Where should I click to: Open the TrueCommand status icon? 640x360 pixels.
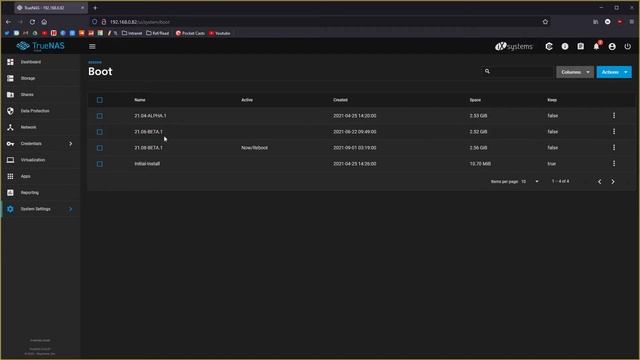(x=549, y=47)
